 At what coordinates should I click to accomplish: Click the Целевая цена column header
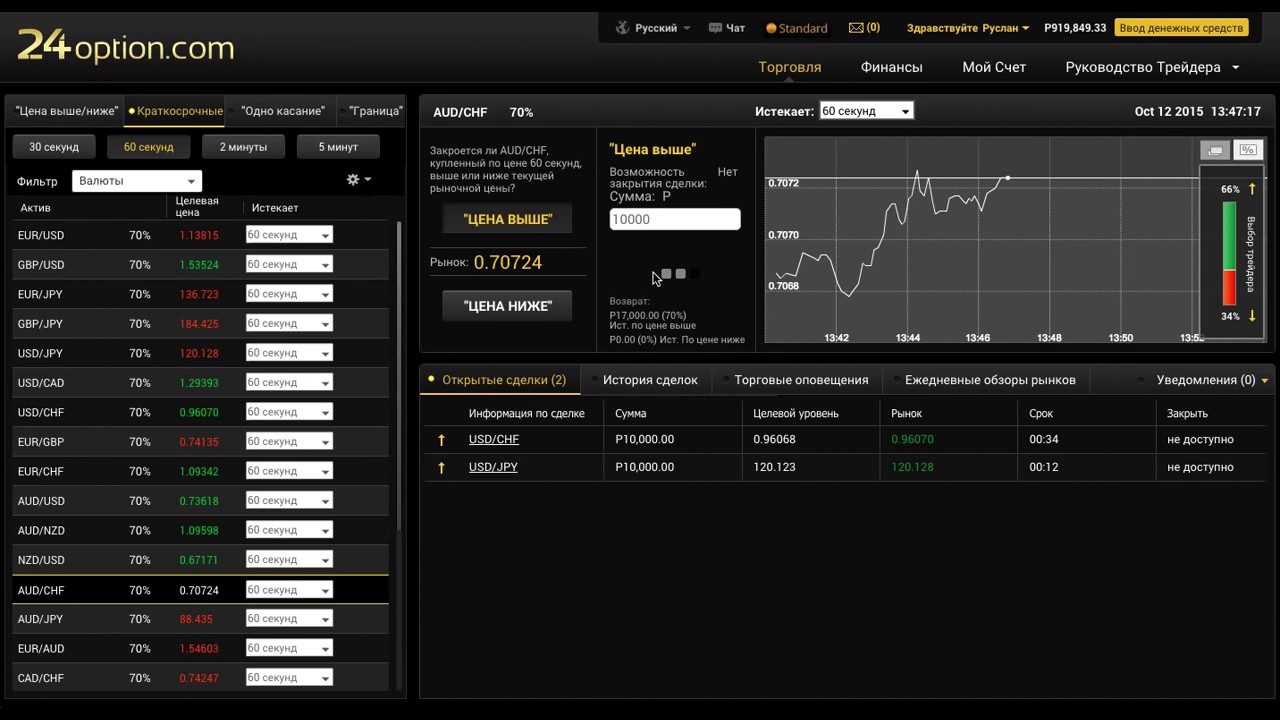point(197,207)
